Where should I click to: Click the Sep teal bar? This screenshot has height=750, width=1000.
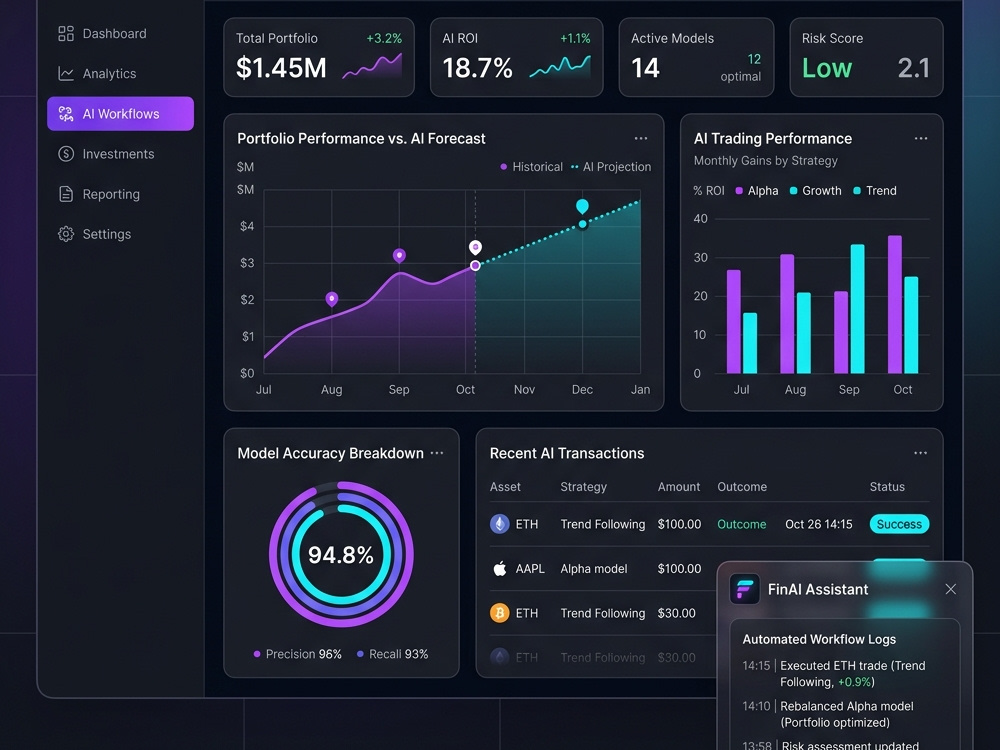pos(858,309)
